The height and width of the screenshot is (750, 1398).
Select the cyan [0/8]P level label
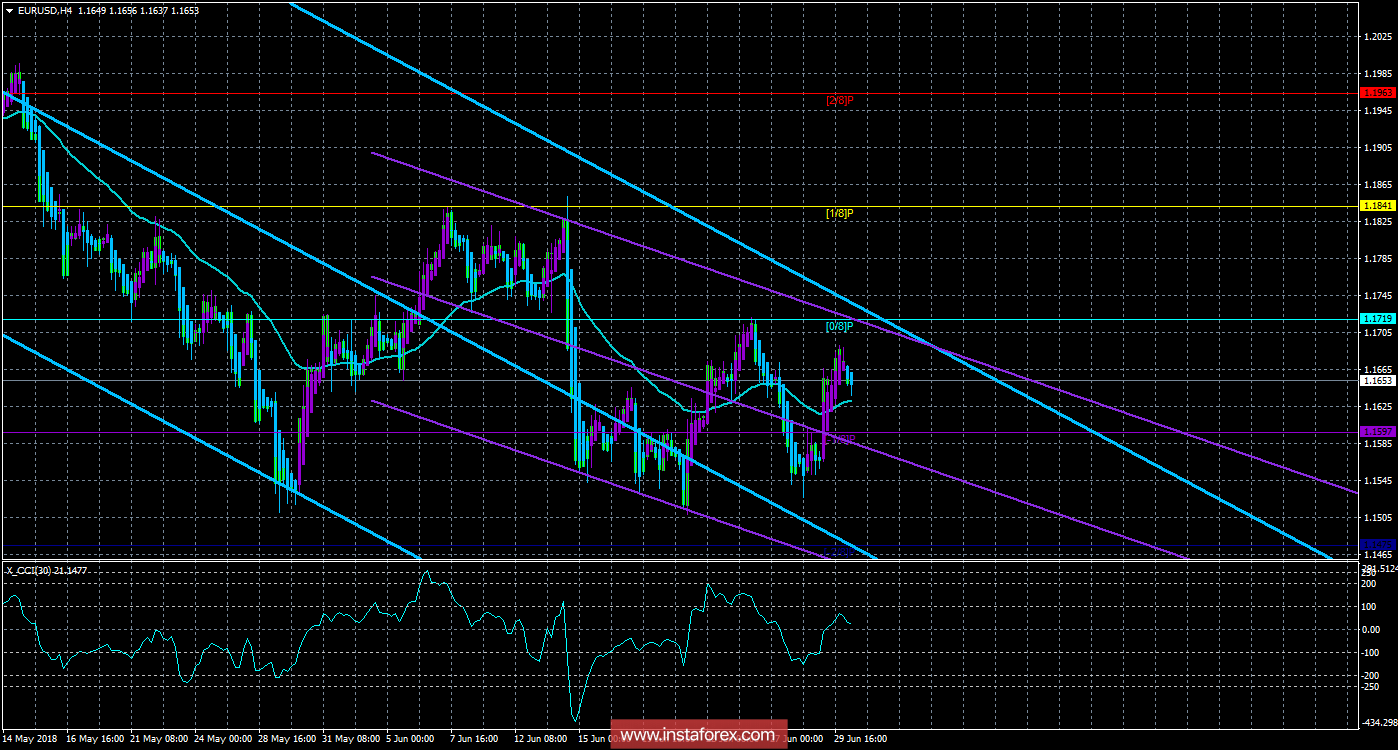coord(839,326)
